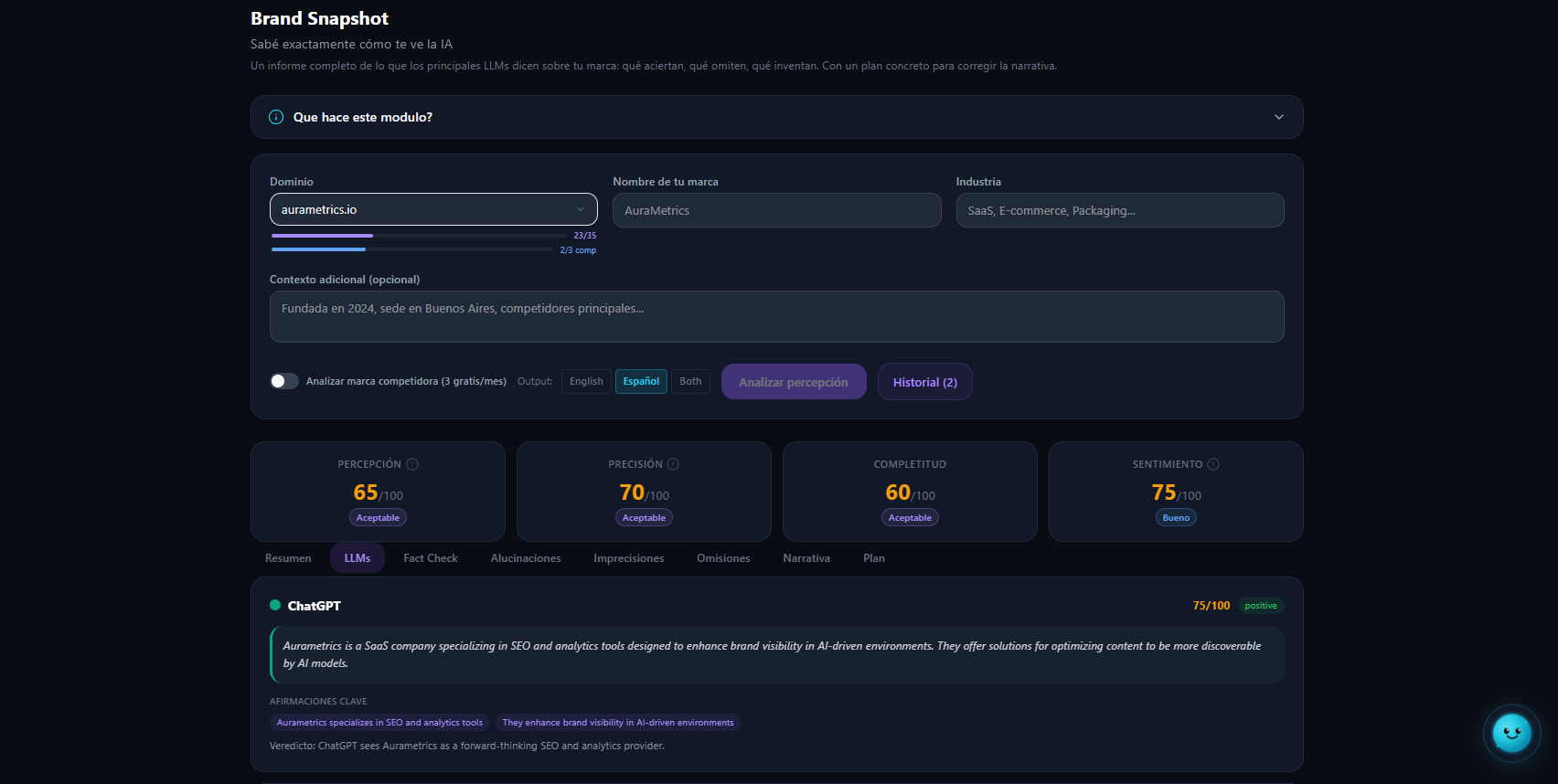1558x784 pixels.
Task: Switch to the Fact Check tab
Action: 430,558
